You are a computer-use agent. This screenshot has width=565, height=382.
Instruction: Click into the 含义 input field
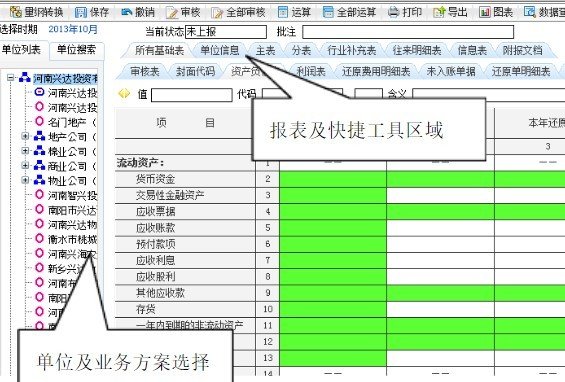[x=489, y=95]
